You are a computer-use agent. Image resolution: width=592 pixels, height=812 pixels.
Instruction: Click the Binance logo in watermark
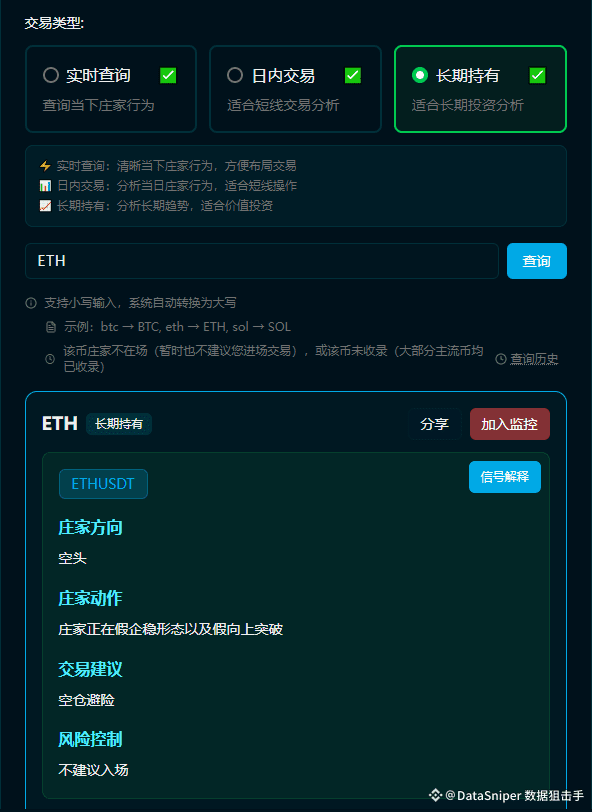[x=435, y=795]
